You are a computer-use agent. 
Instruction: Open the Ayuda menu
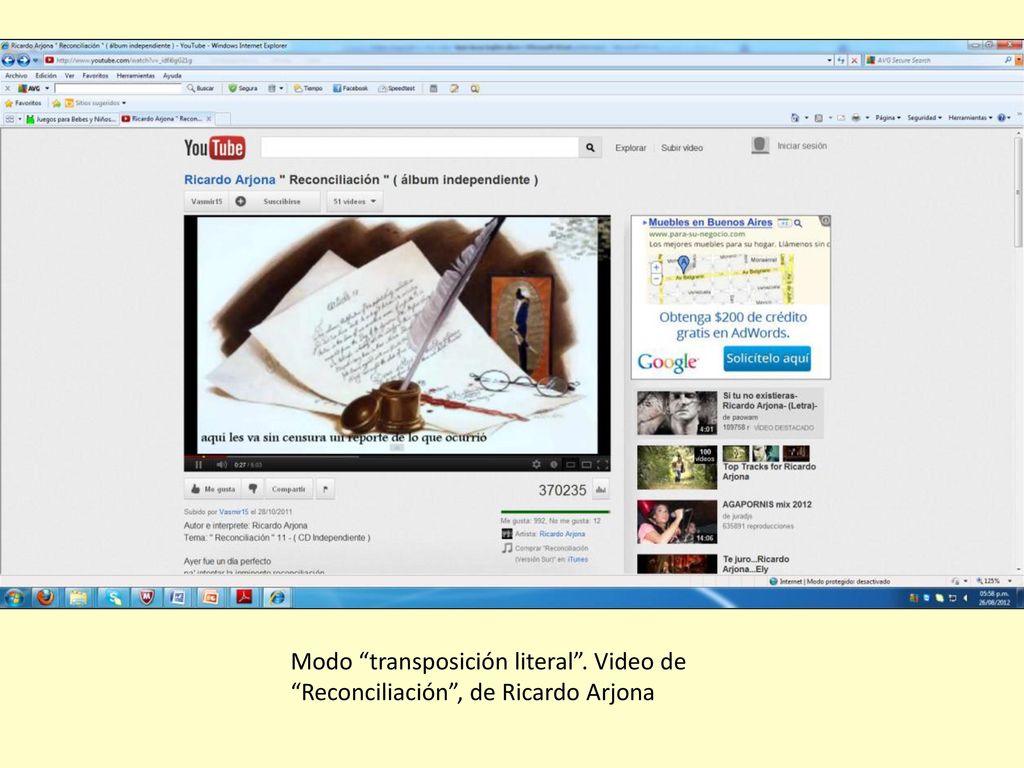[172, 76]
